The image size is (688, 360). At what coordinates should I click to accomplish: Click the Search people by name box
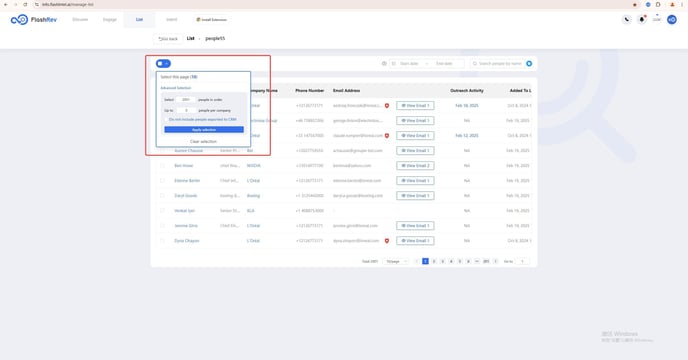pyautogui.click(x=498, y=64)
